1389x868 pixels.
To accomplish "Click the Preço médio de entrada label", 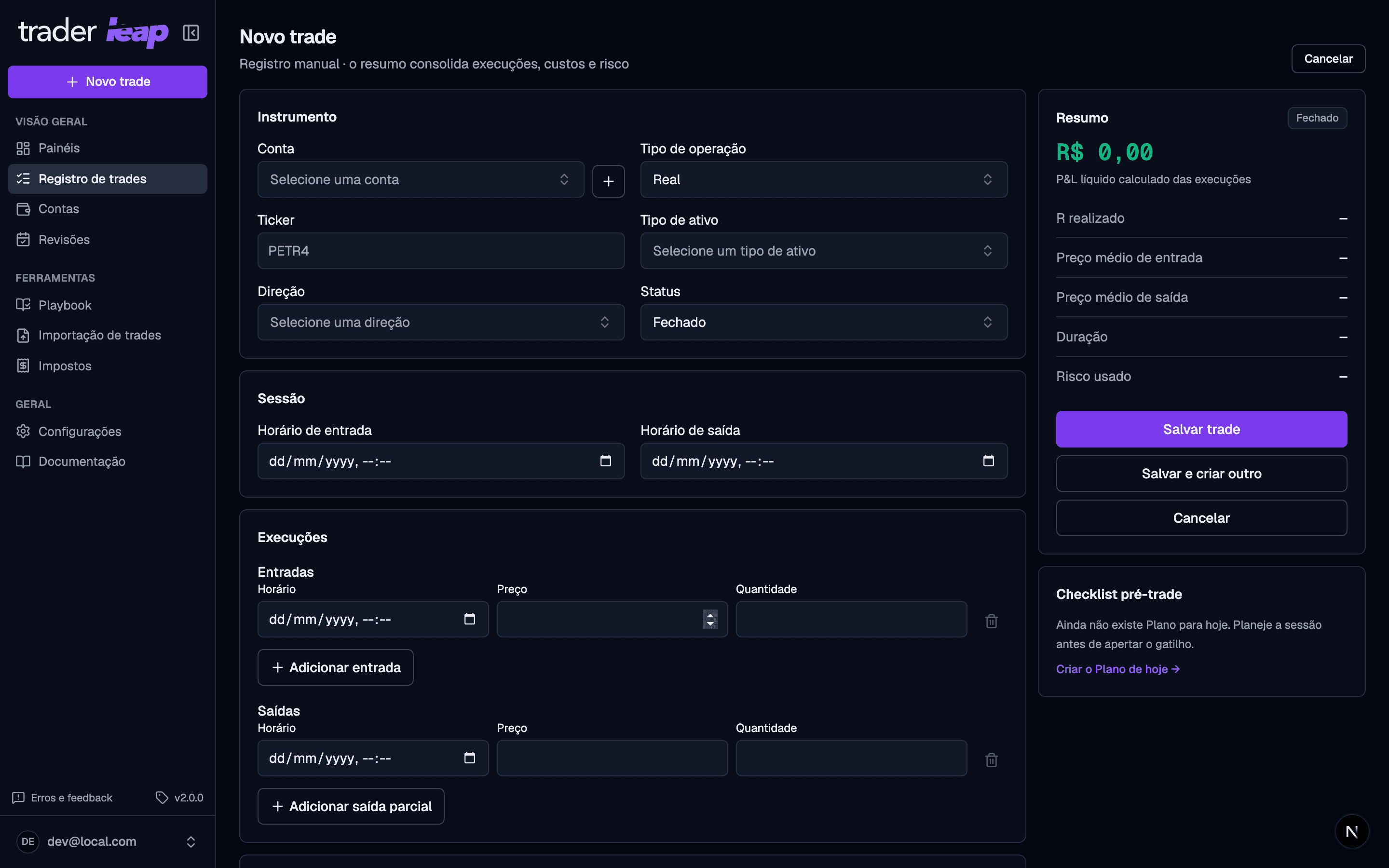I will point(1129,258).
